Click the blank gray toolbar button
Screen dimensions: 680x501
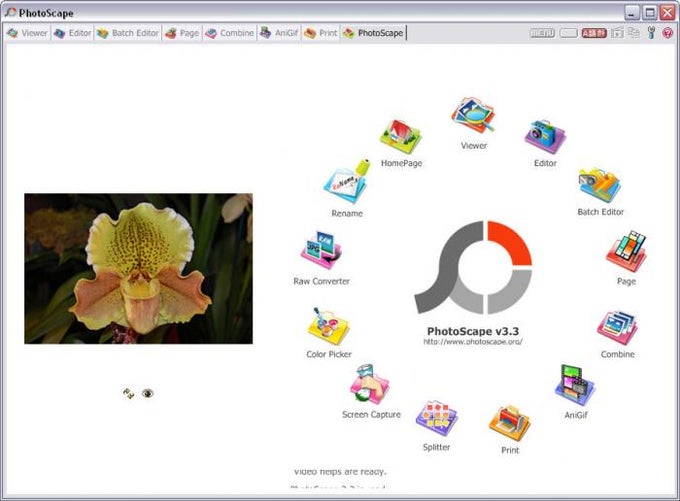[569, 33]
